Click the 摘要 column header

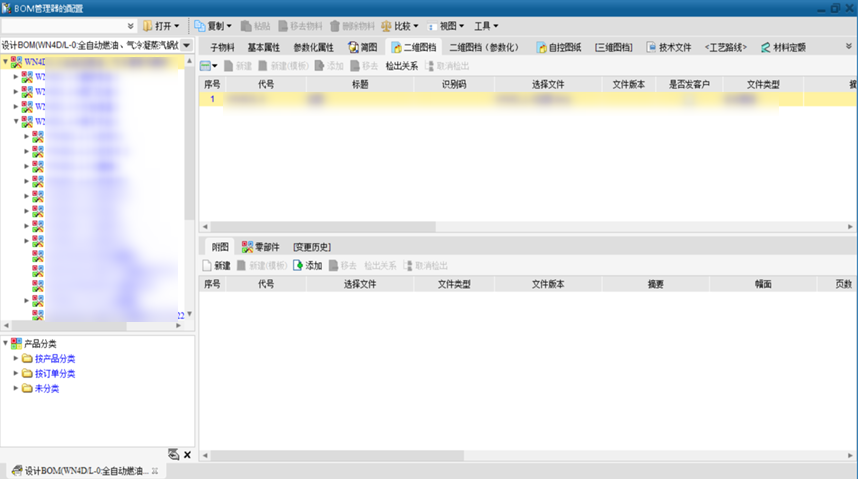pos(656,284)
